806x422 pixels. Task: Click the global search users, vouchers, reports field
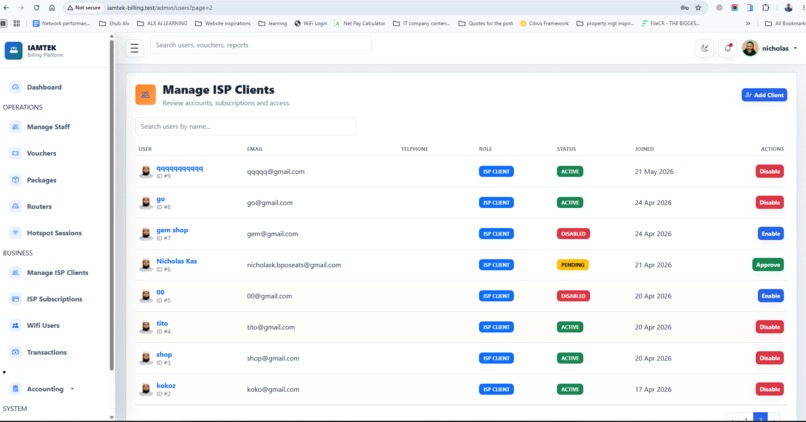261,45
